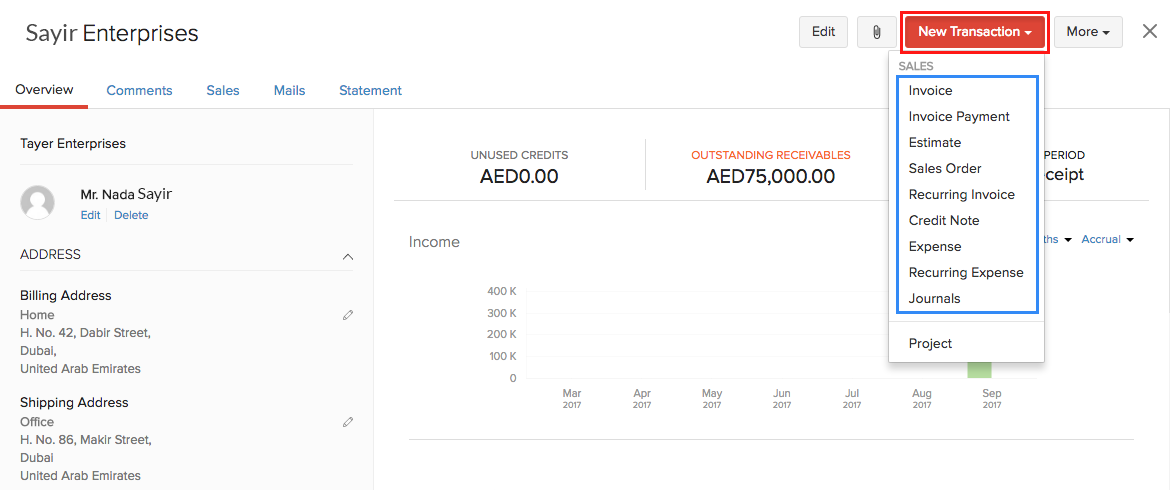The width and height of the screenshot is (1170, 490).
Task: Click the Edit button in header
Action: (823, 32)
